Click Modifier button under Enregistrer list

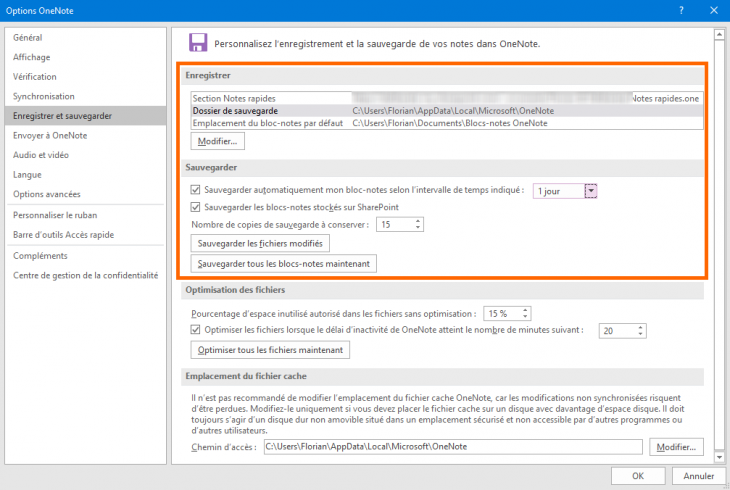(x=217, y=141)
